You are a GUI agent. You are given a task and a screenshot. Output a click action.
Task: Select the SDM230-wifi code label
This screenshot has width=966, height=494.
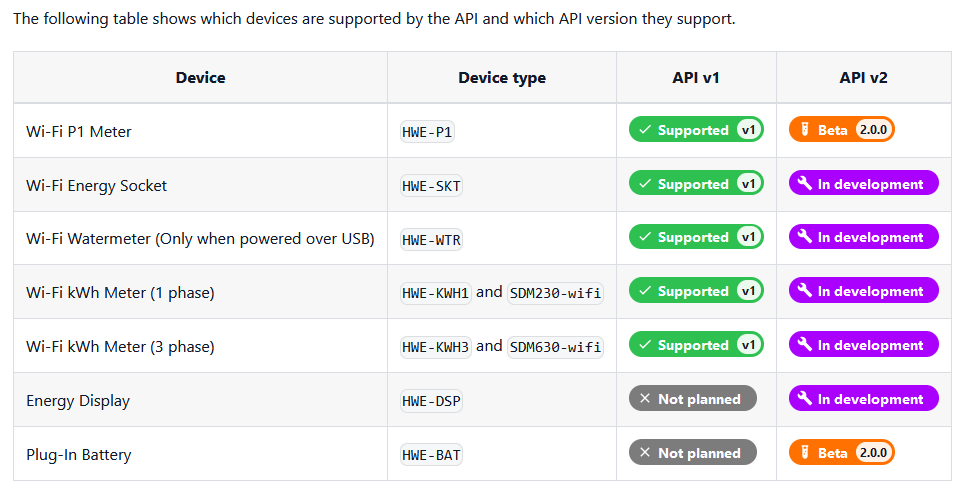coord(555,293)
